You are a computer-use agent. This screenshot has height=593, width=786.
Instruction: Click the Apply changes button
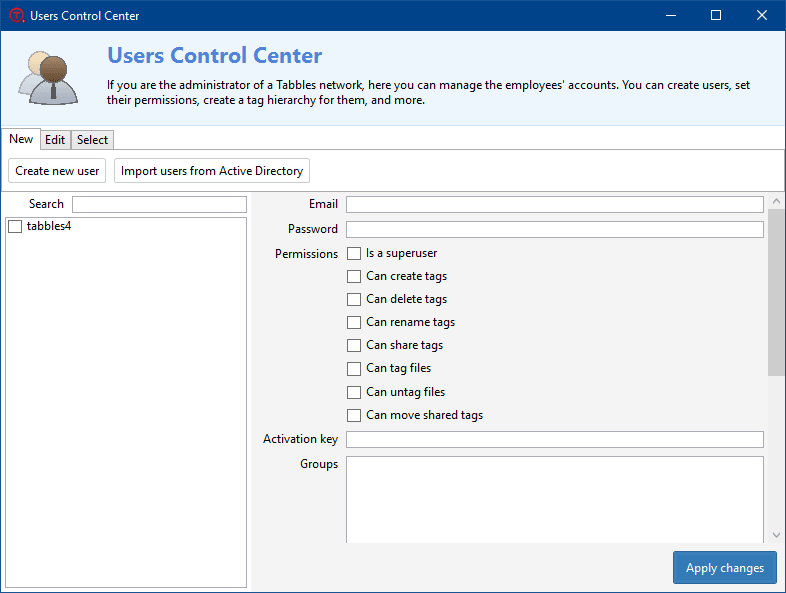click(x=725, y=568)
